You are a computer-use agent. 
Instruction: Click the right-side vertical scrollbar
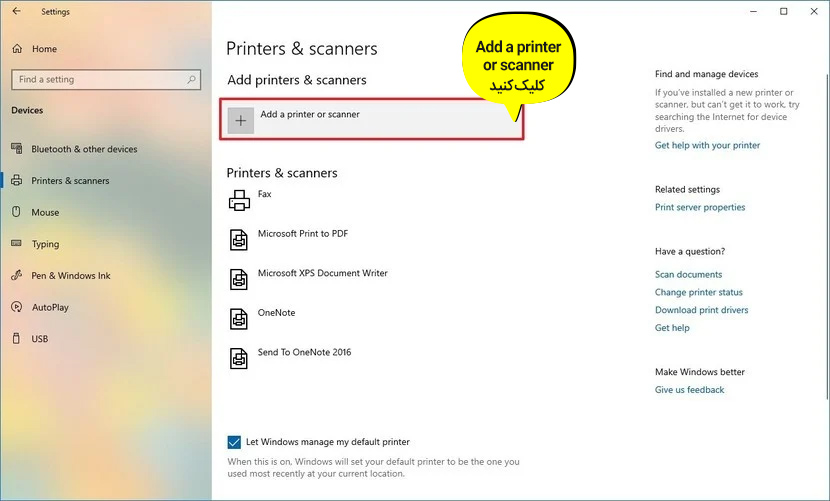[x=827, y=236]
